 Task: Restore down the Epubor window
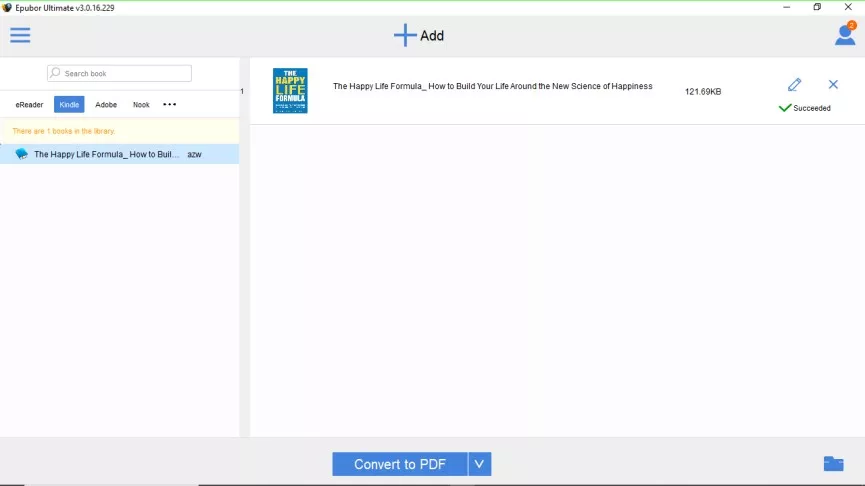817,7
